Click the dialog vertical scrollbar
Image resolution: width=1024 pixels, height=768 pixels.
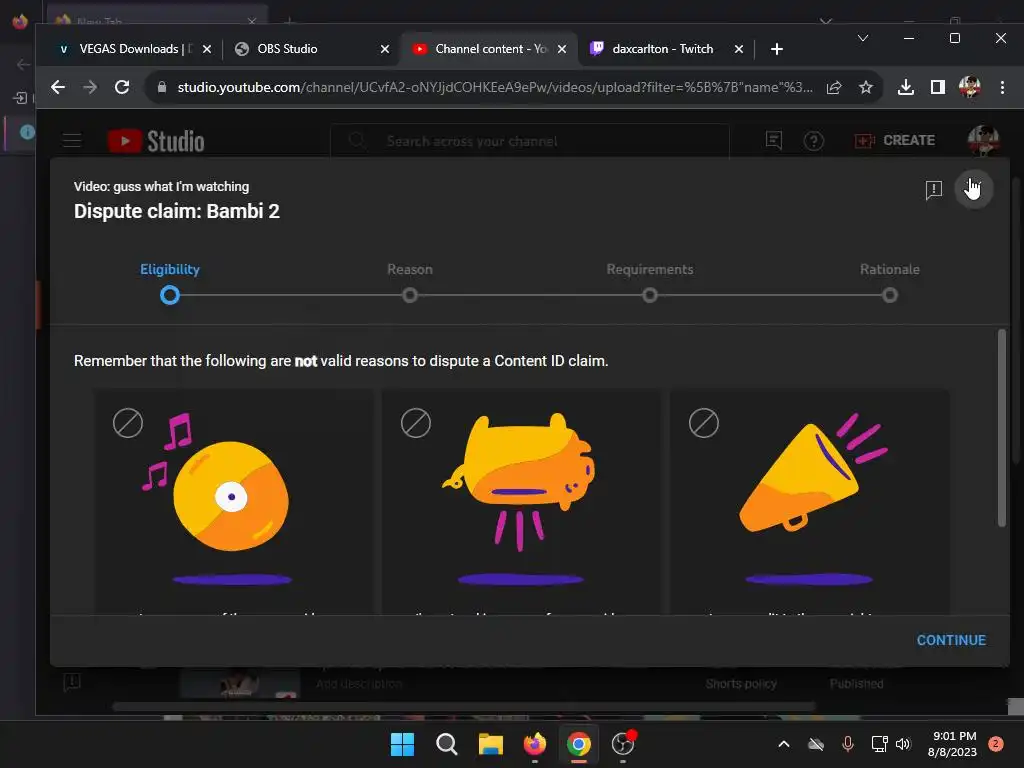1002,428
